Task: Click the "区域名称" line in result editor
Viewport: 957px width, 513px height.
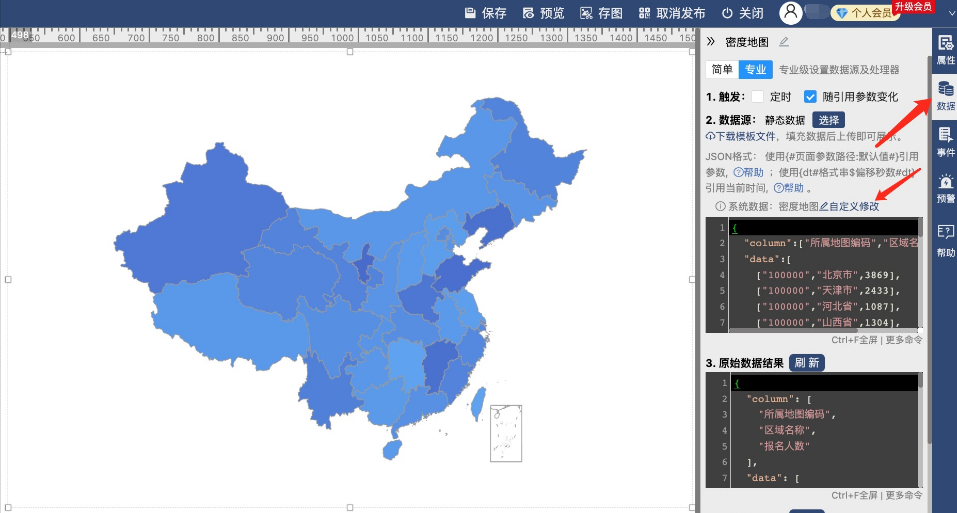Action: tap(787, 430)
